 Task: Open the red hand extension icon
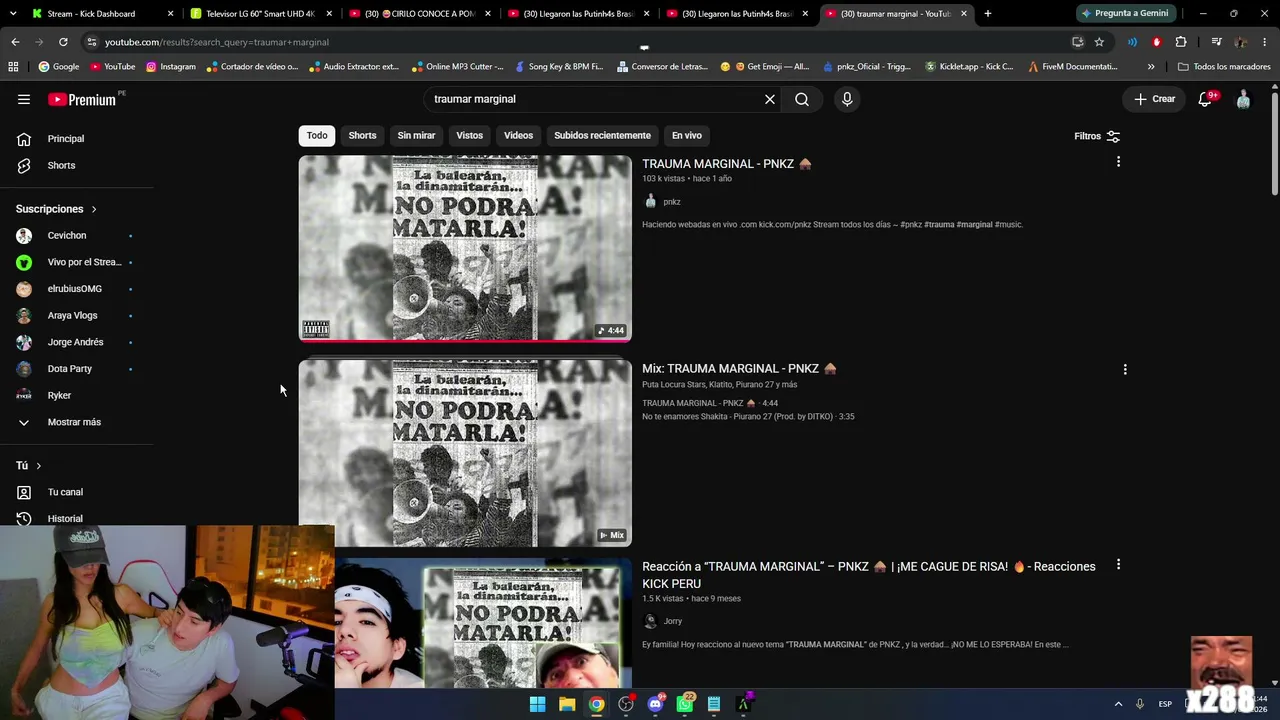[1157, 42]
